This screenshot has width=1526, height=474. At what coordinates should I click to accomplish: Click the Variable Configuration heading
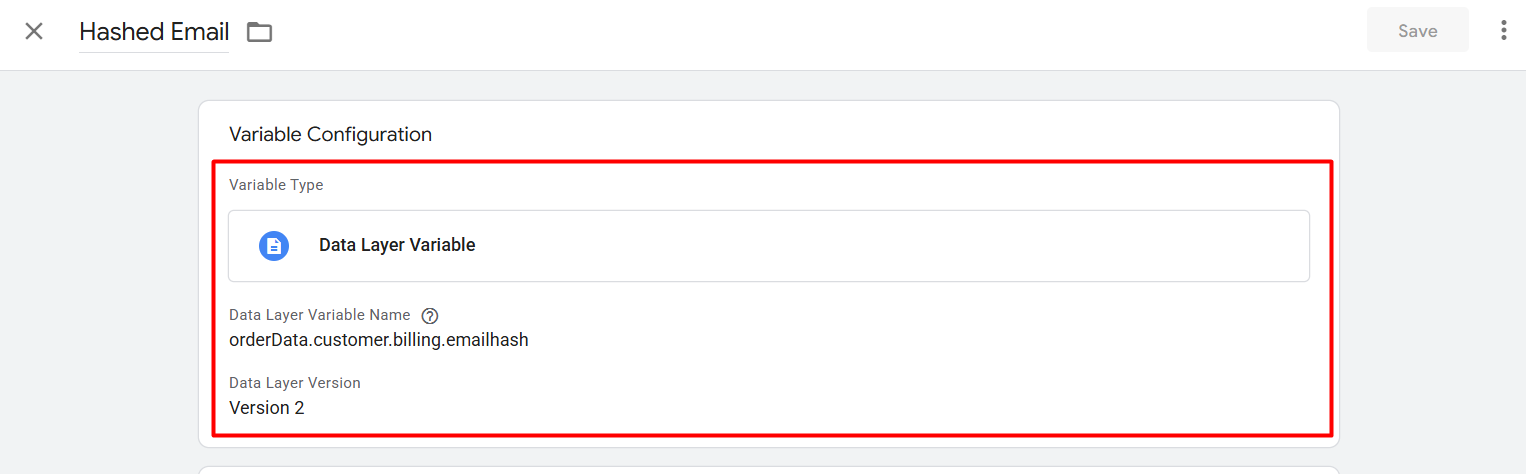coord(330,134)
